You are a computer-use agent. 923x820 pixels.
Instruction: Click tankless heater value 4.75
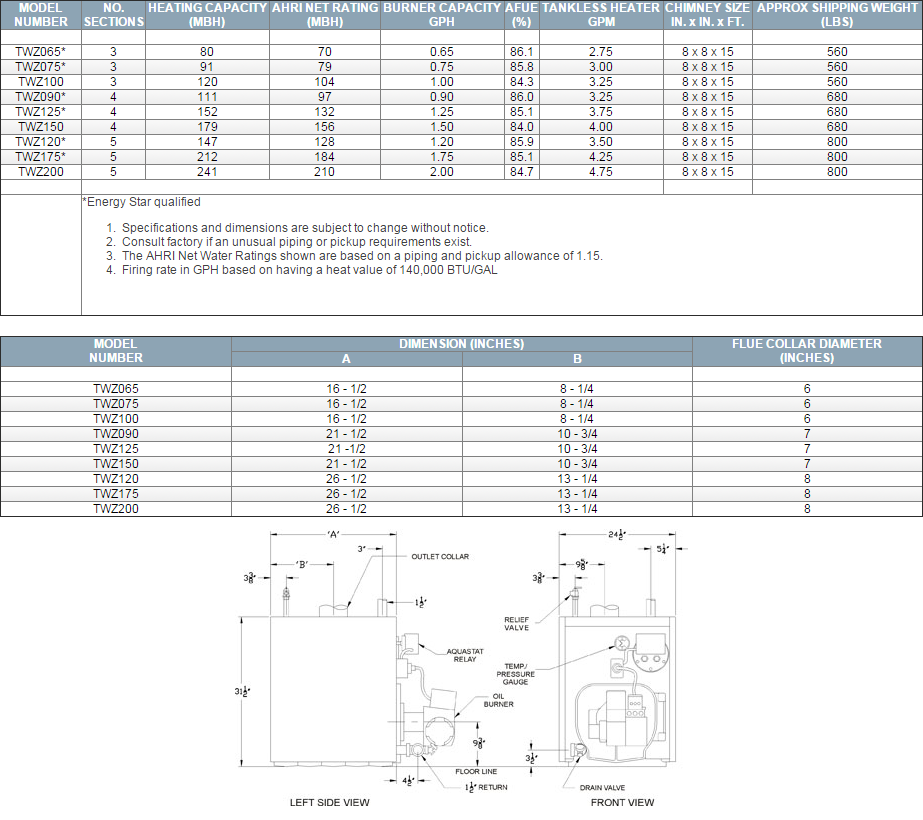point(601,172)
